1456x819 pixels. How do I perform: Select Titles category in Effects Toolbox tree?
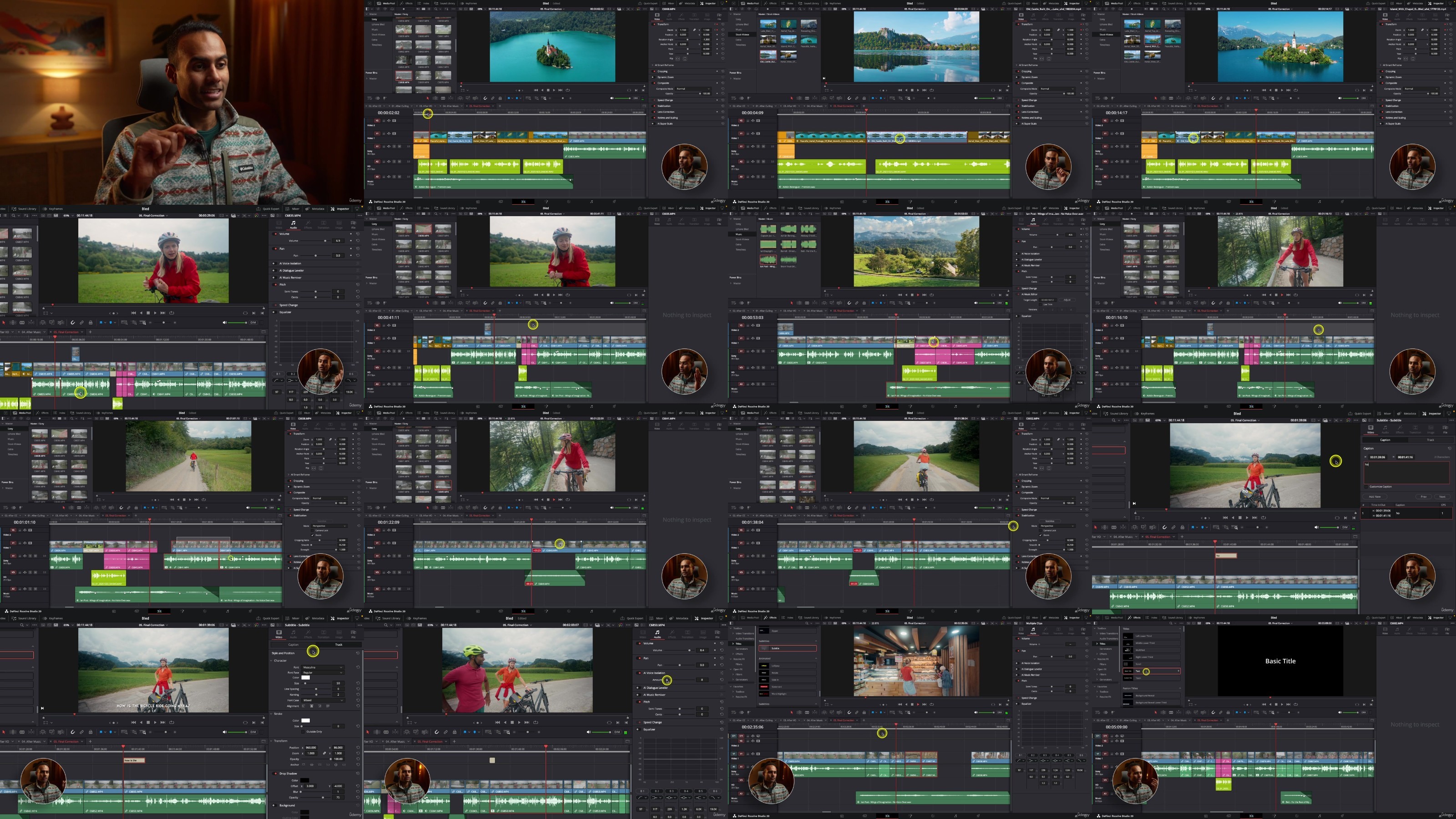click(1102, 644)
